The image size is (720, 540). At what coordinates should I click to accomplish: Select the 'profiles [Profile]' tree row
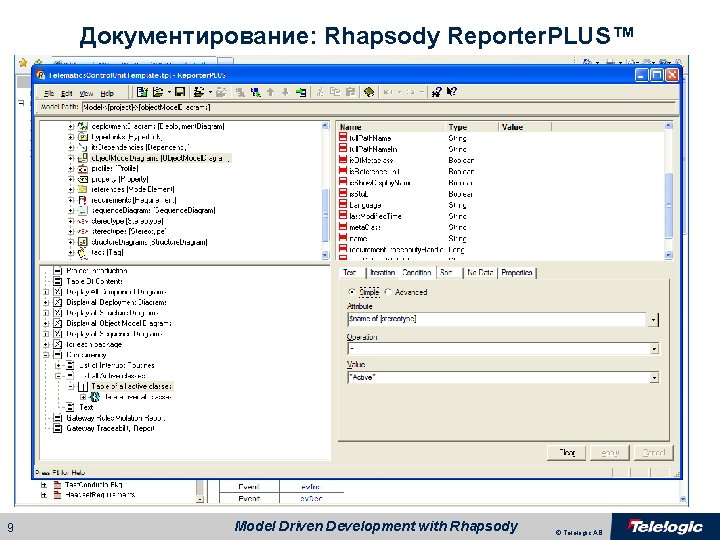point(115,169)
